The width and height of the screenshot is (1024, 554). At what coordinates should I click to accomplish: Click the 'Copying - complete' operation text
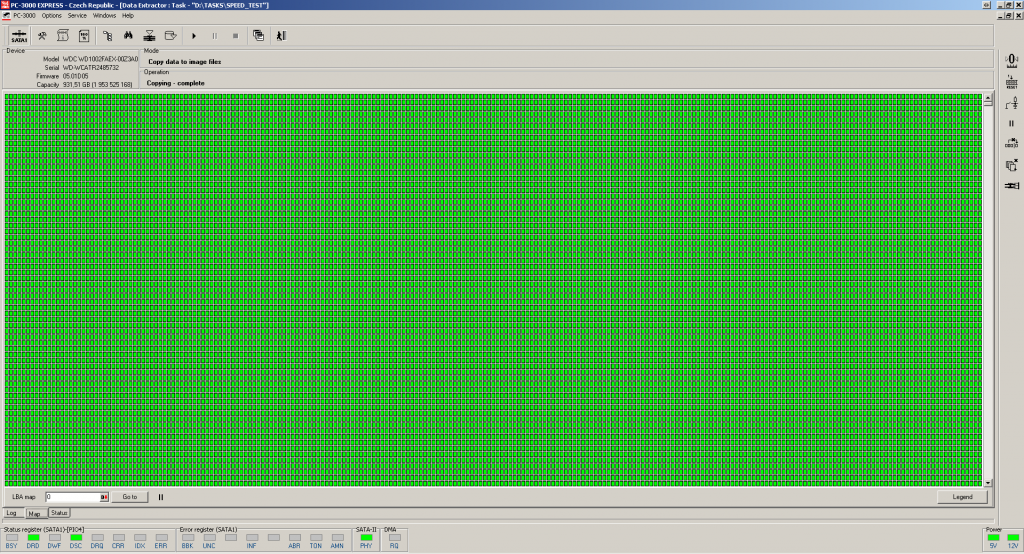point(175,83)
